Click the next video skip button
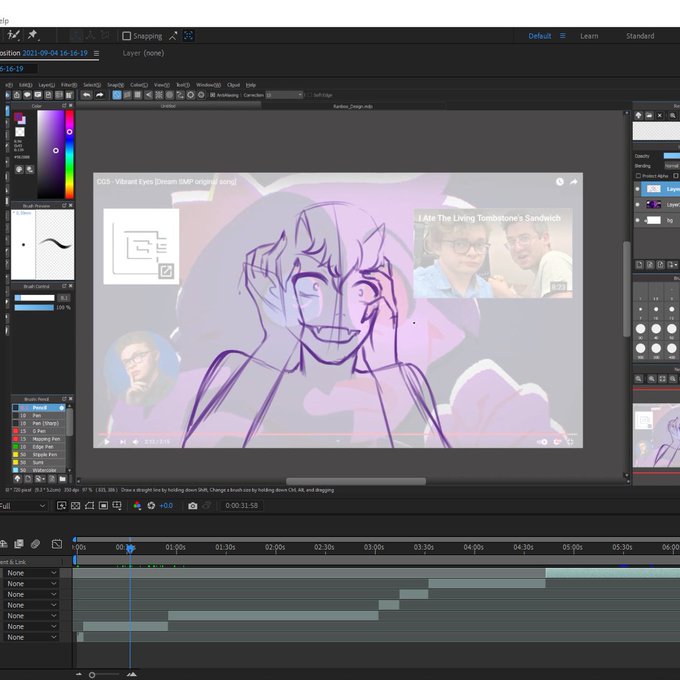Screen dimensions: 680x680 pos(123,442)
